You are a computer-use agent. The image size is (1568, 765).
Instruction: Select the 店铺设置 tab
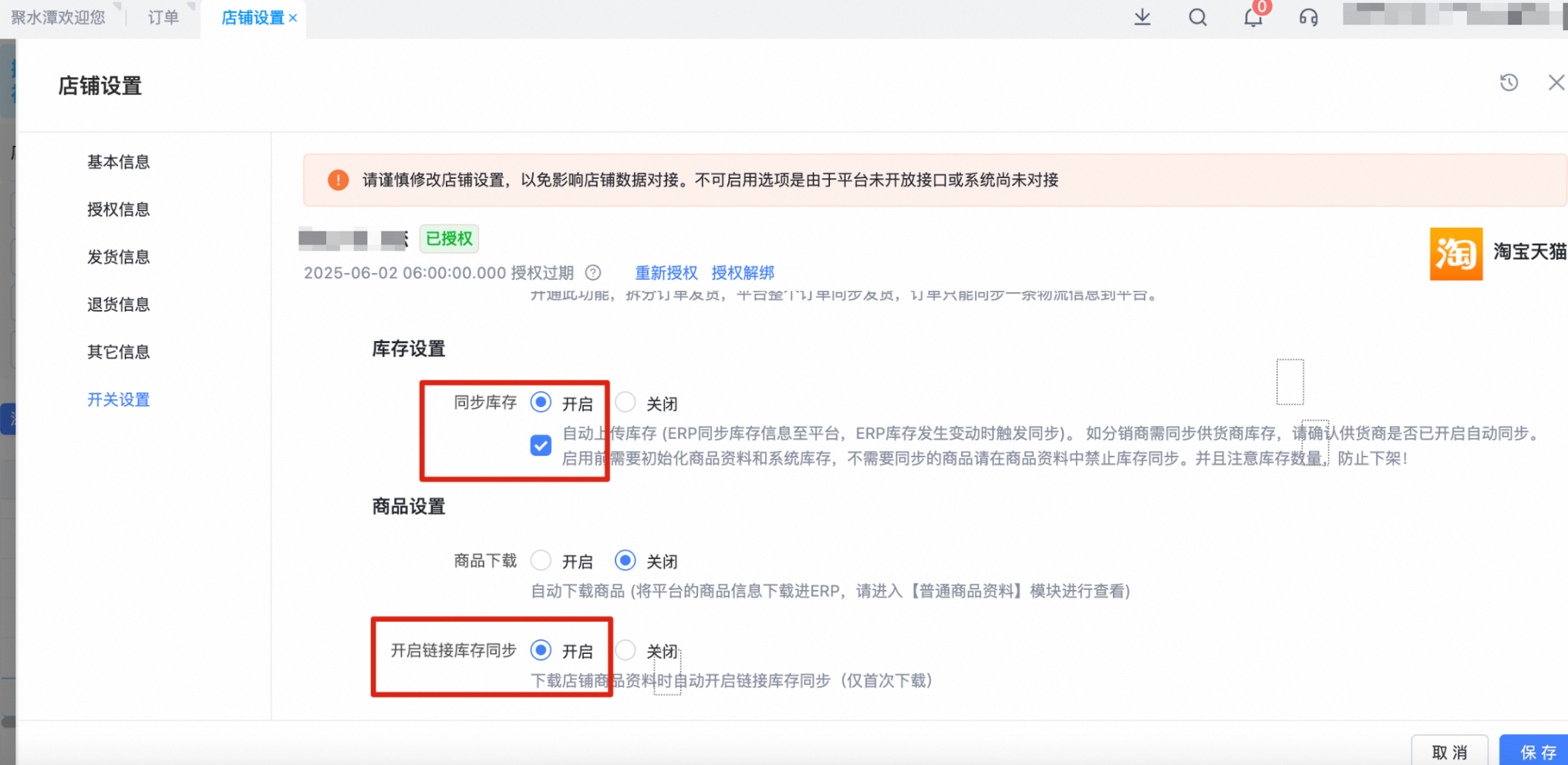[x=252, y=18]
